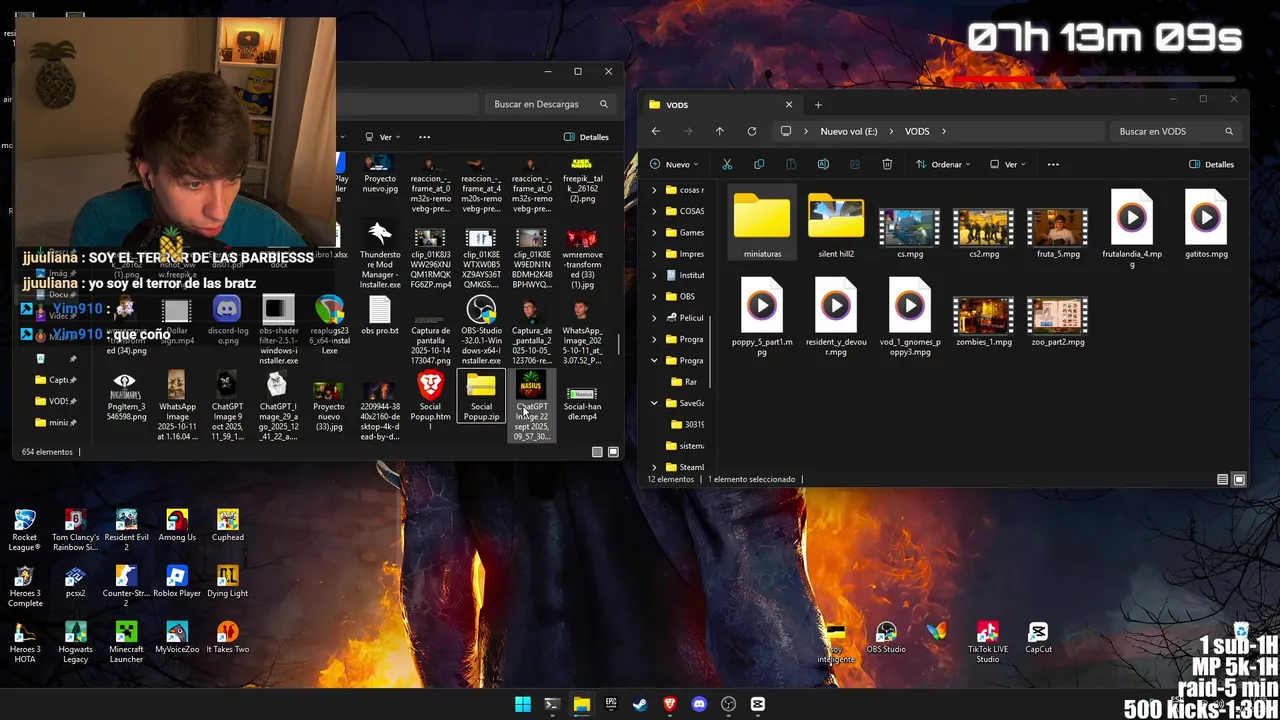Copy the selected item in VODS window
1280x720 pixels.
759,164
